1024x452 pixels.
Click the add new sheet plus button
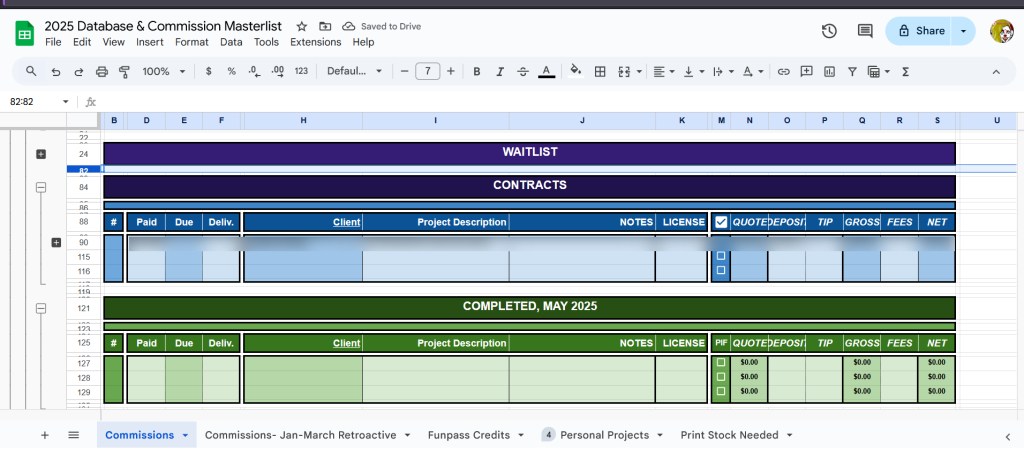point(44,435)
